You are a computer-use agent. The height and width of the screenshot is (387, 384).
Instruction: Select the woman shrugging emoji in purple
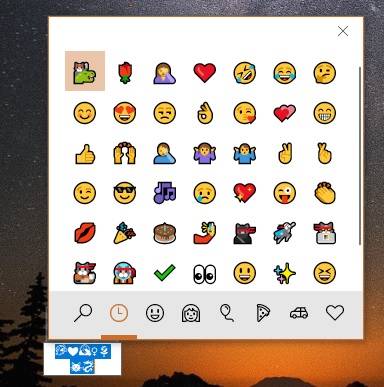tap(205, 153)
